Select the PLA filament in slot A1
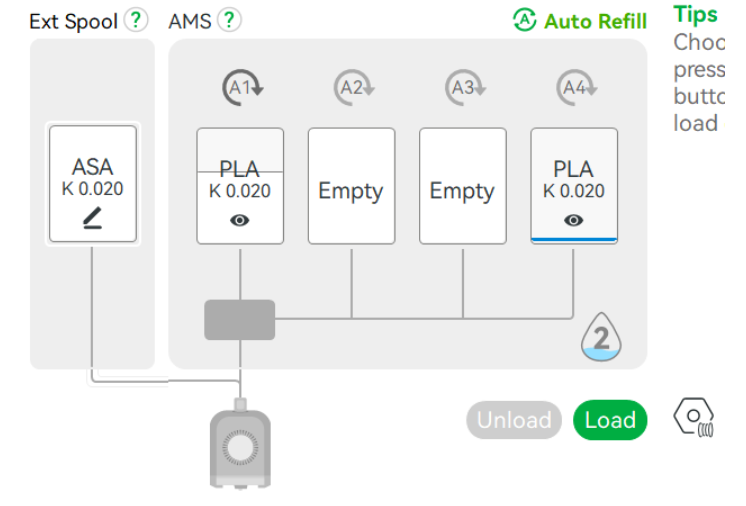 (x=240, y=175)
